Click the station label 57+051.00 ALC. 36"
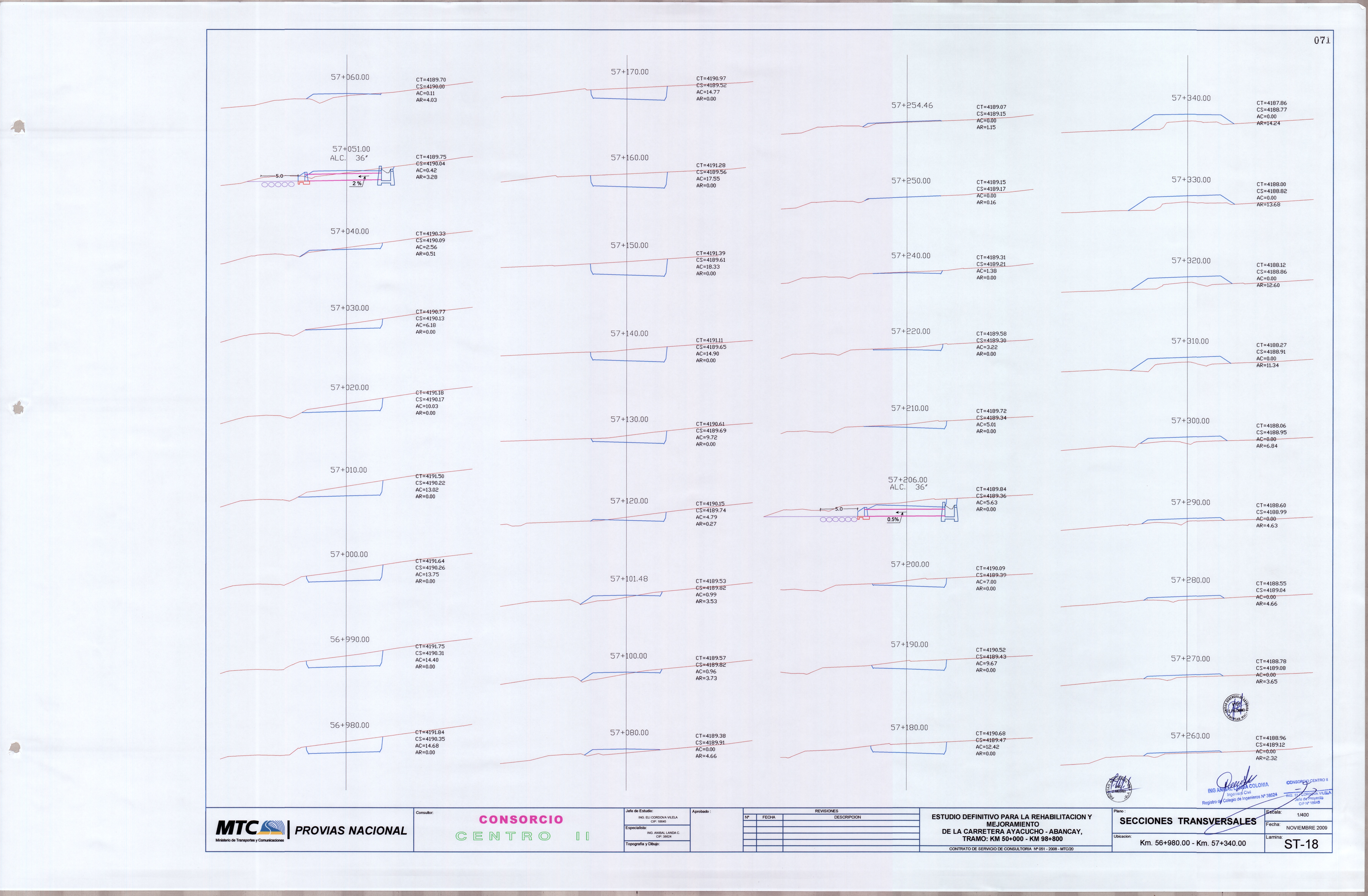This screenshot has height=896, width=1368. (x=350, y=154)
